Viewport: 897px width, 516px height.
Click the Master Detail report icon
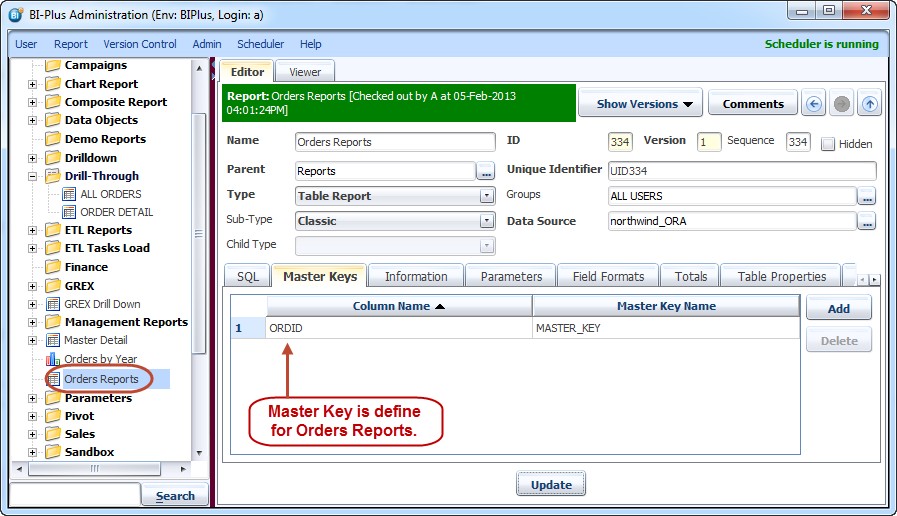(x=53, y=340)
